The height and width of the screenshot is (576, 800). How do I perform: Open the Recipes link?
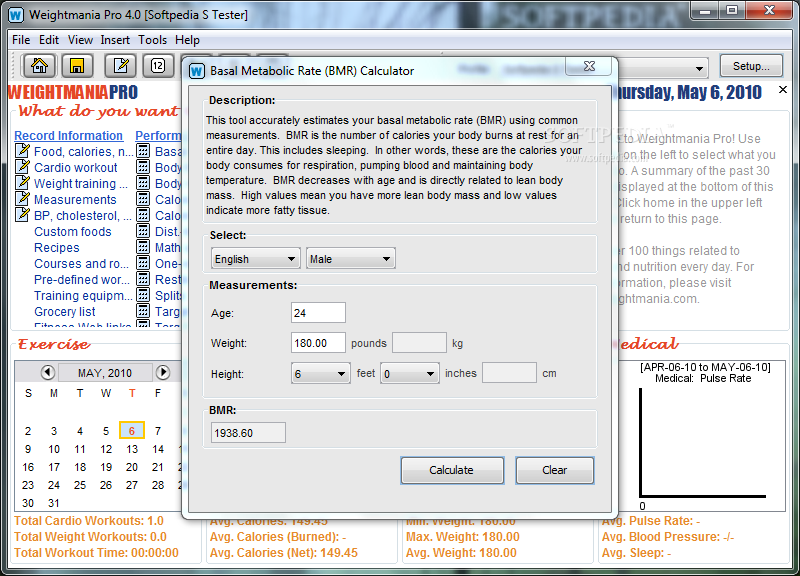[x=57, y=247]
